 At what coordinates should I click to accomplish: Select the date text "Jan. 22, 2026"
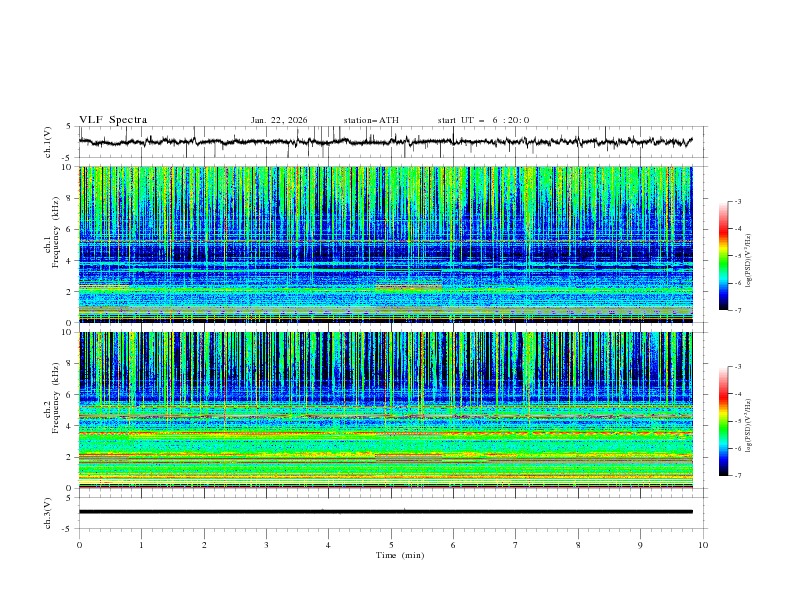pos(279,120)
